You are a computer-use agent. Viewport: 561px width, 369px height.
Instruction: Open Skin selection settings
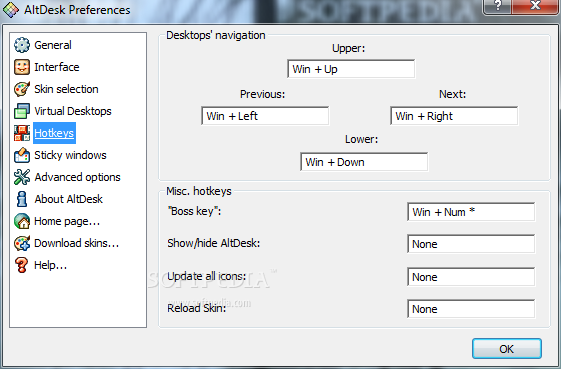pyautogui.click(x=66, y=89)
